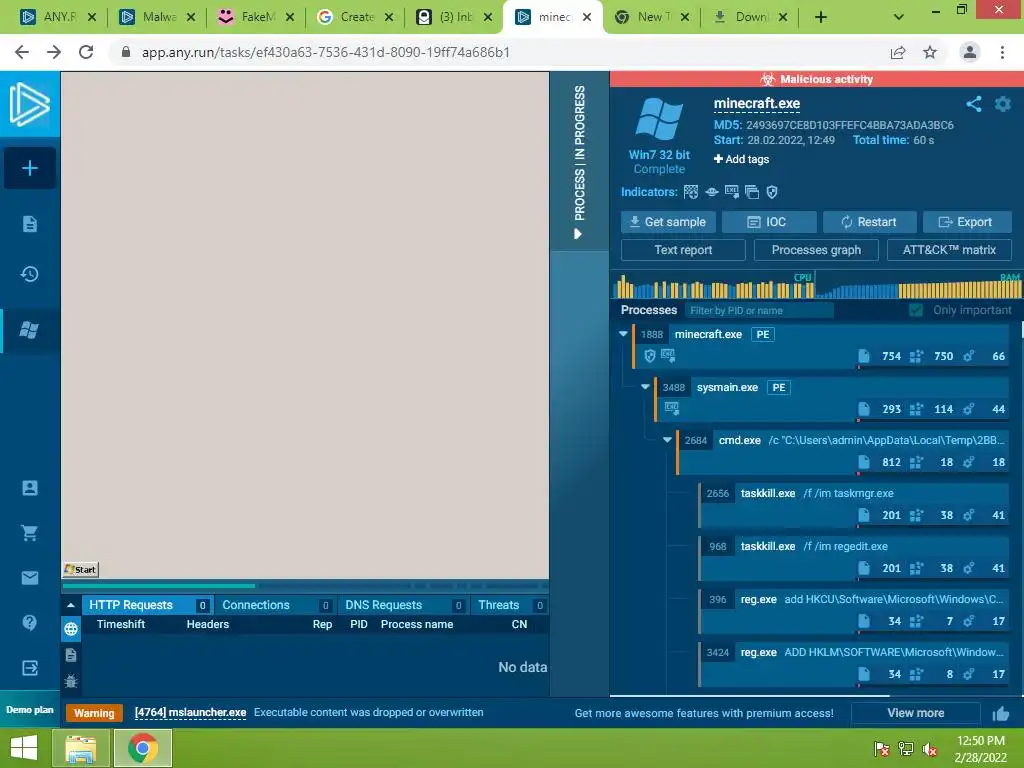Click Add tags link
The image size is (1024, 768).
tap(741, 159)
